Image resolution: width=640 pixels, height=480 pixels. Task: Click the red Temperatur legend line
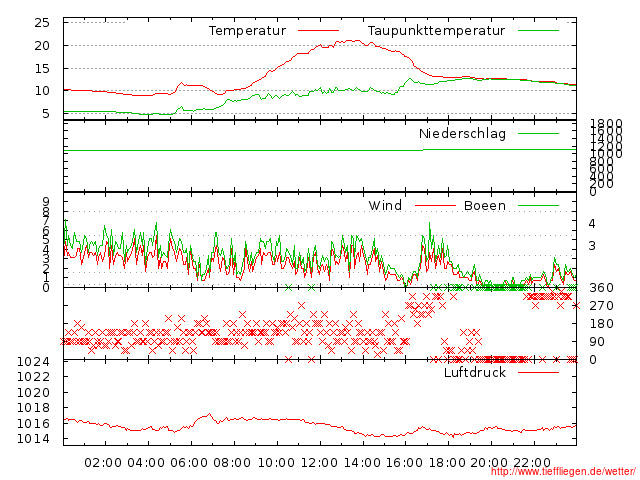(318, 31)
